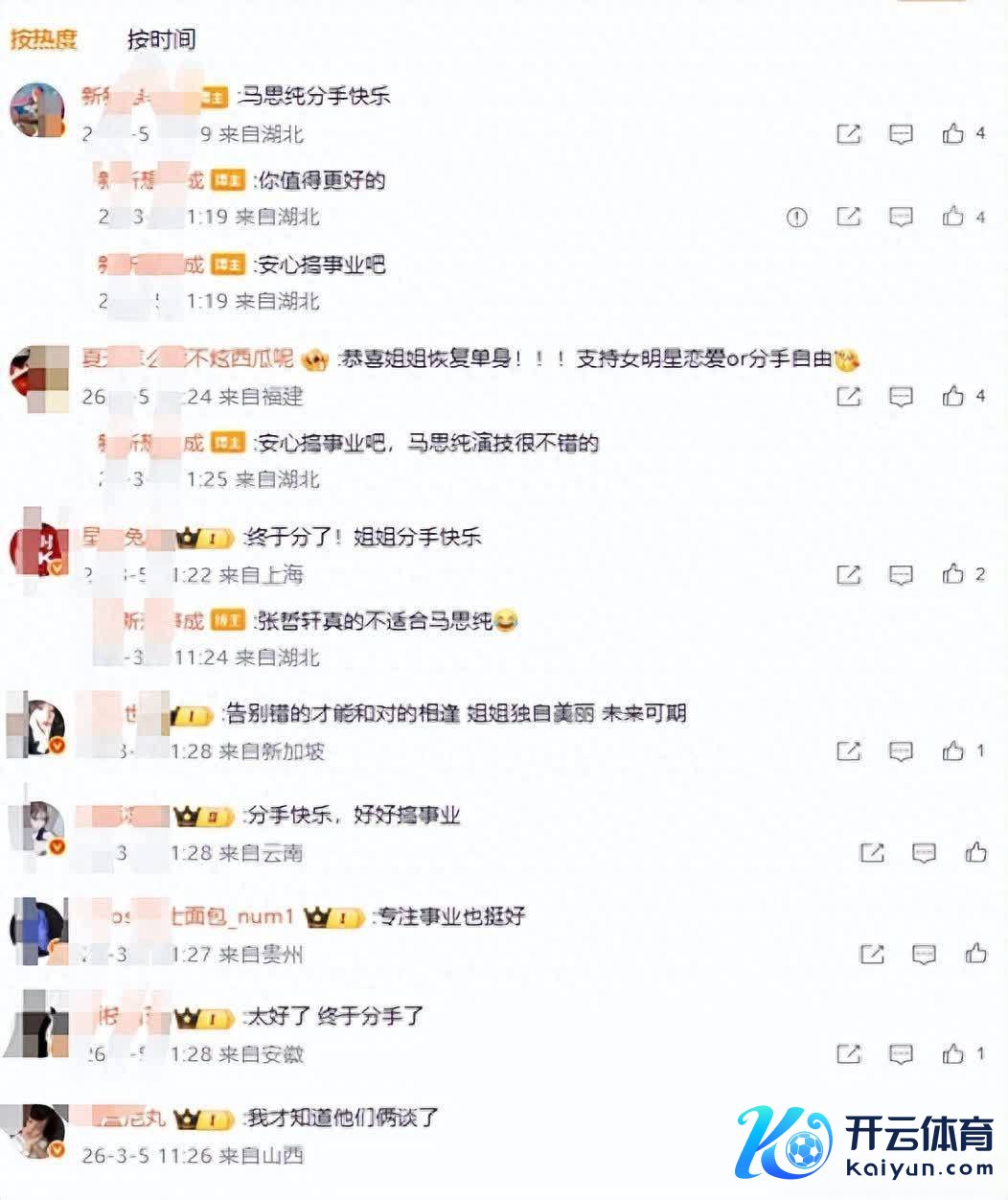Open avatar of the 马思纯分手快乐 commenter

pos(36,110)
